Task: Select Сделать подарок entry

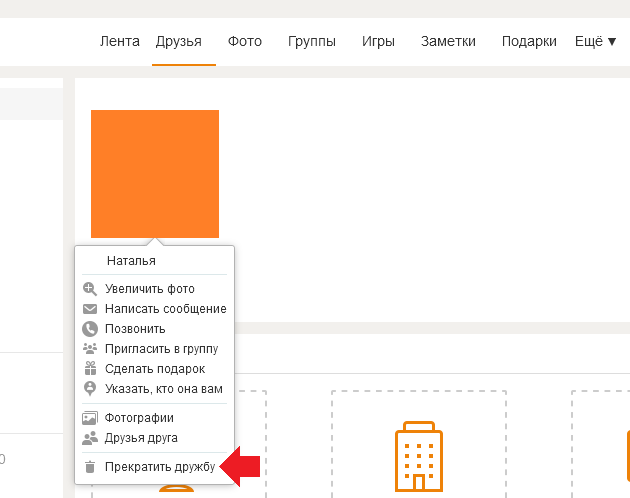Action: (x=155, y=369)
